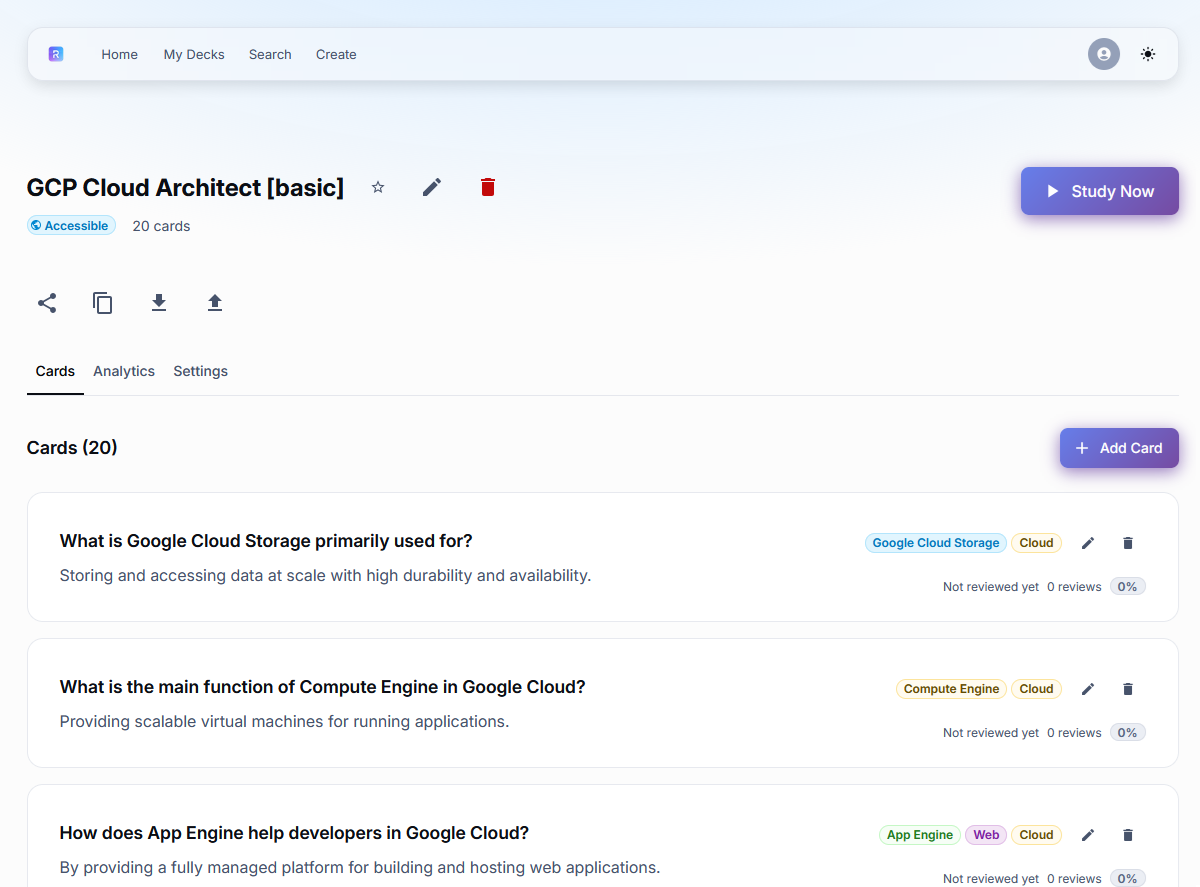Delete the App Engine card

click(x=1128, y=835)
